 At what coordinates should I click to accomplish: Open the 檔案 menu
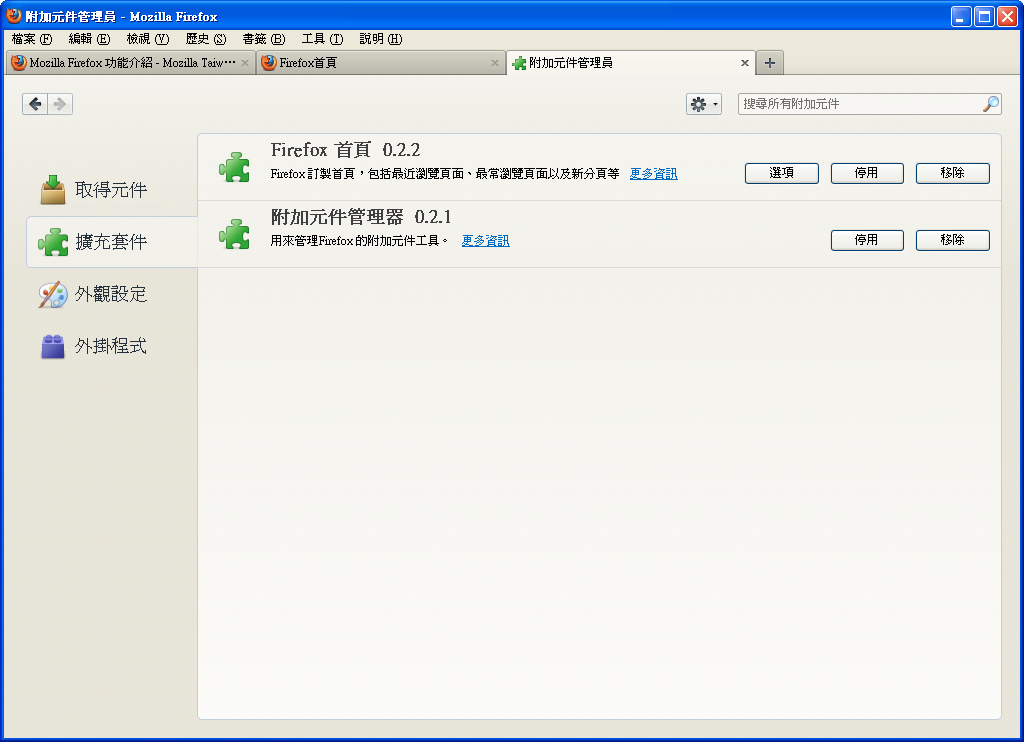click(x=31, y=39)
